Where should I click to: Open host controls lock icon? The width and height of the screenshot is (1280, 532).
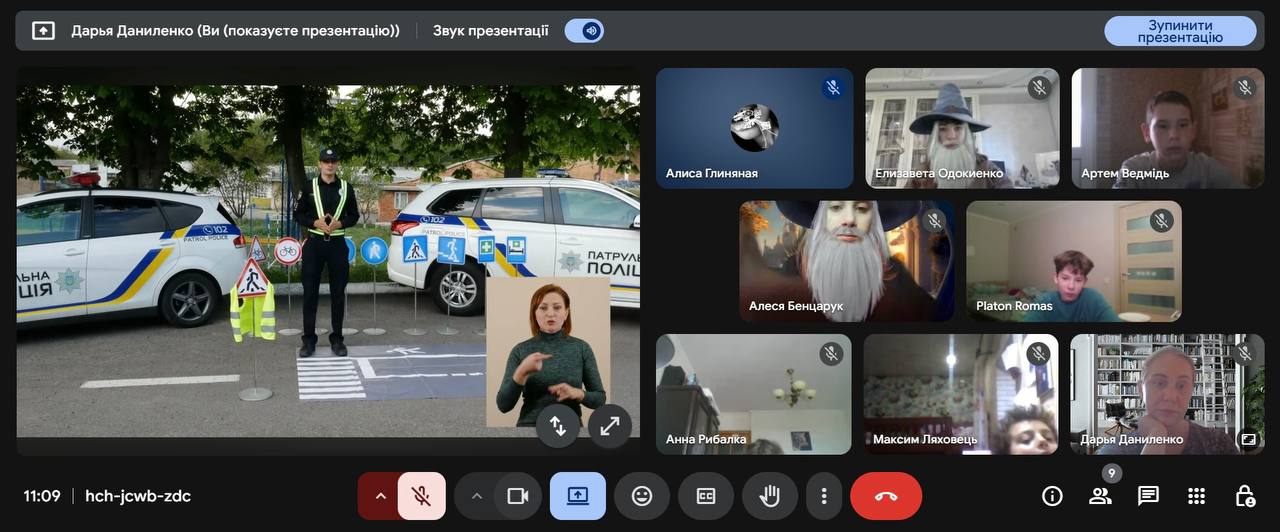(x=1244, y=496)
